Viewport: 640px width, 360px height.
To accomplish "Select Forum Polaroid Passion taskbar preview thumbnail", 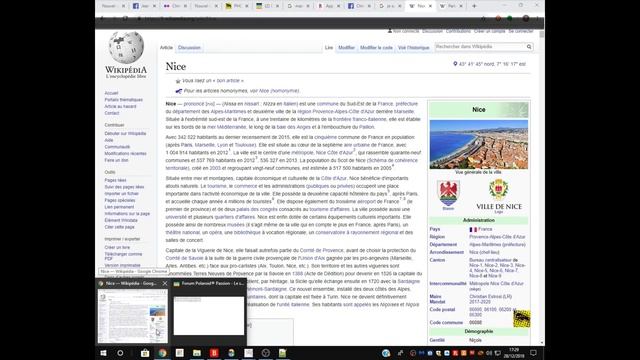I will (x=209, y=316).
